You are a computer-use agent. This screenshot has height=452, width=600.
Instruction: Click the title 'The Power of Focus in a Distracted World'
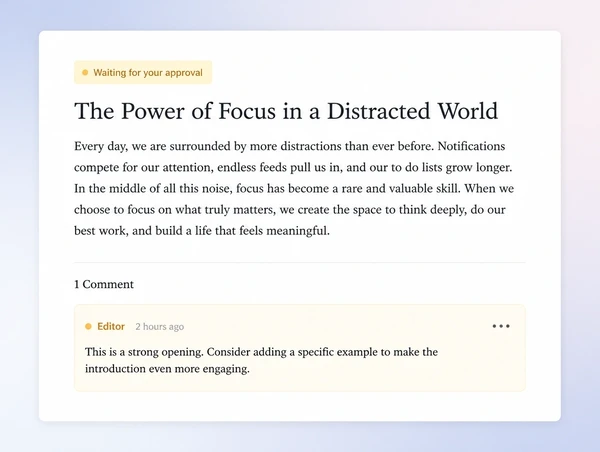(x=286, y=111)
